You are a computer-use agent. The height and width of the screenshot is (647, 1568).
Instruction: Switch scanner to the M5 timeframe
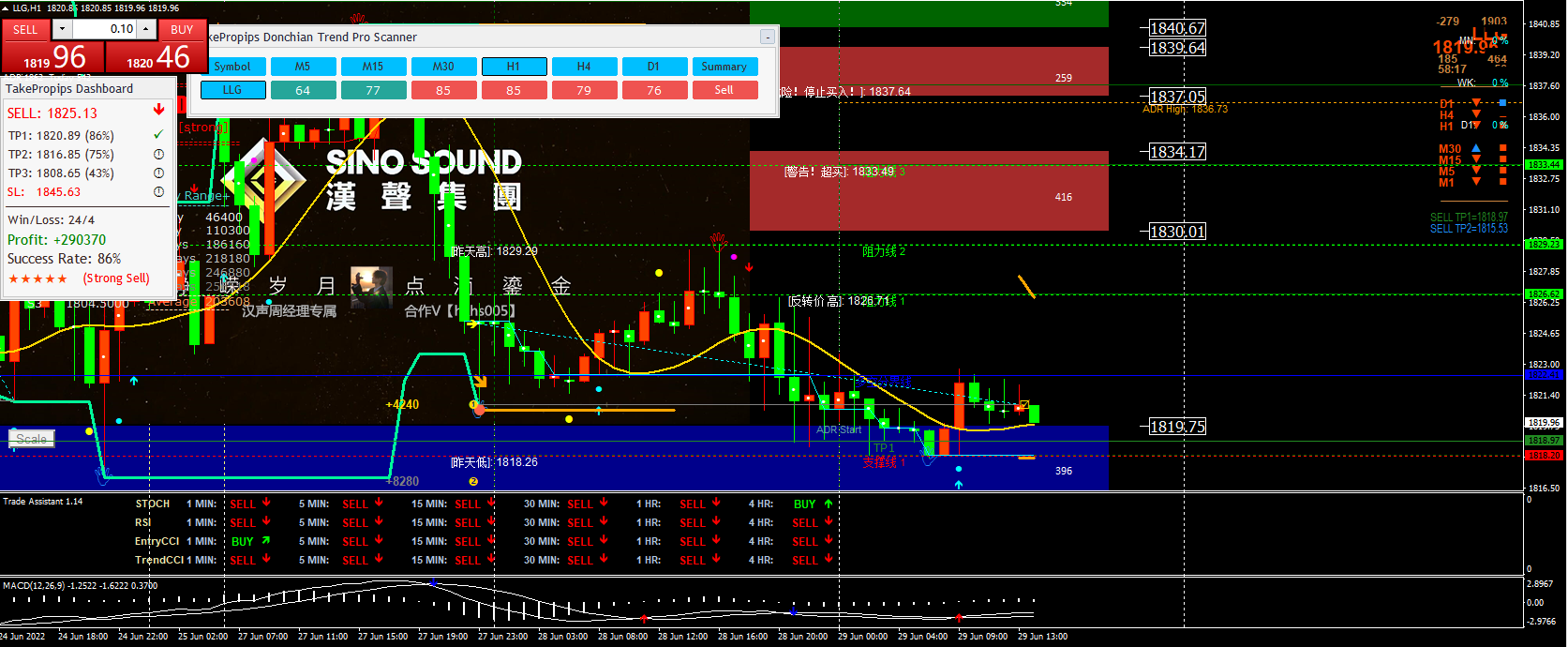[x=303, y=67]
